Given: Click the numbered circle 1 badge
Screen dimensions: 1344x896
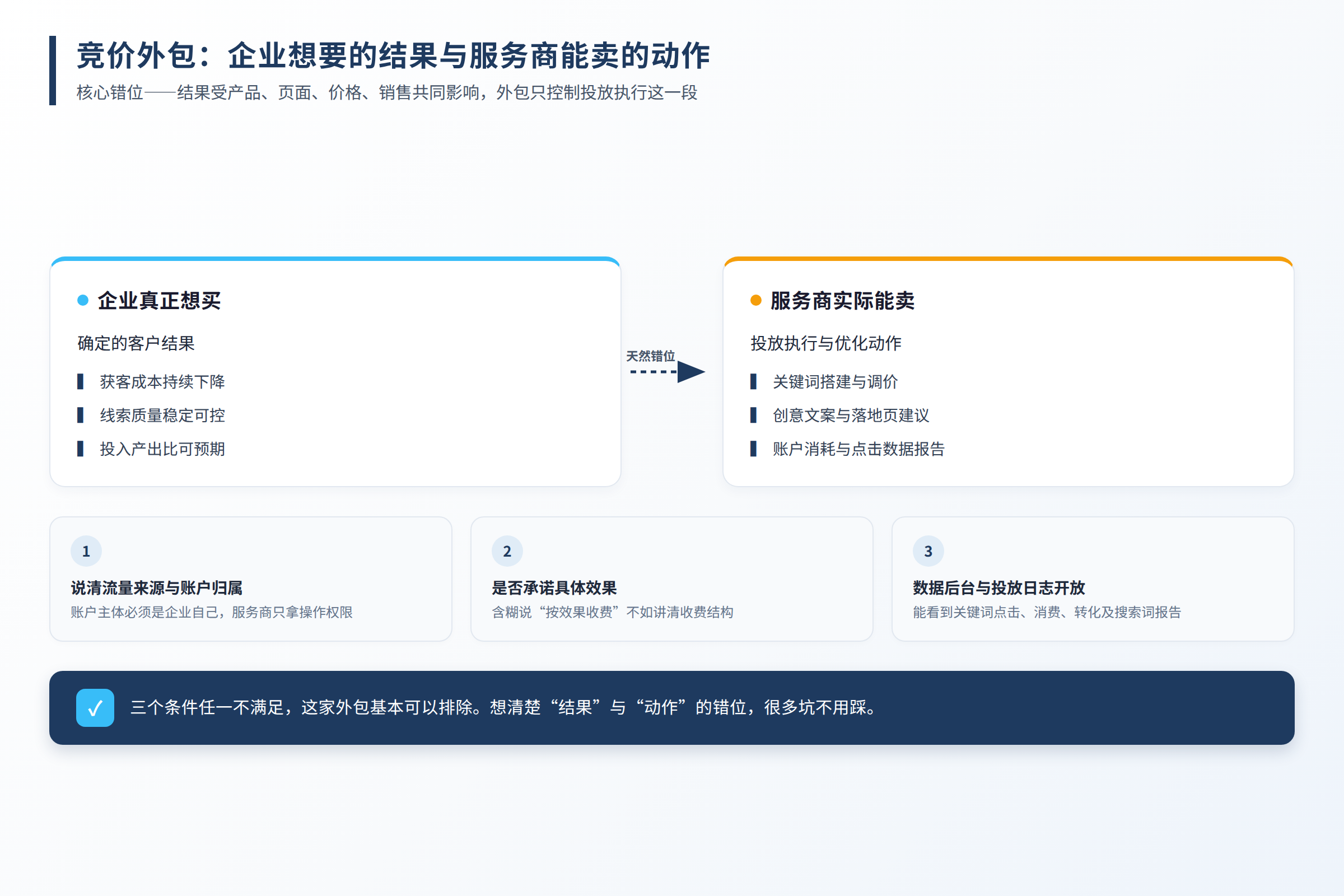Looking at the screenshot, I should [86, 551].
